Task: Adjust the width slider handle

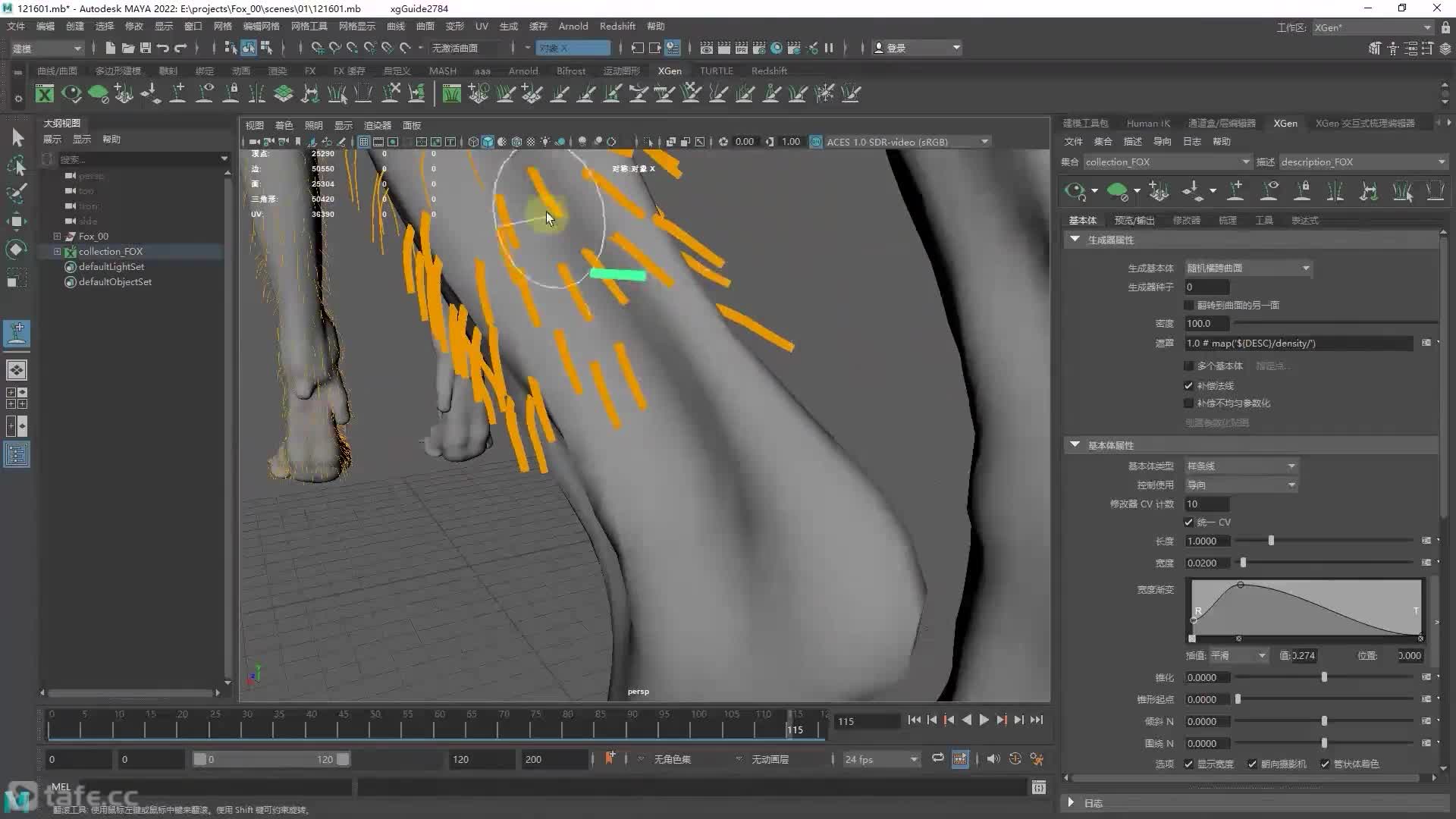Action: tap(1243, 563)
